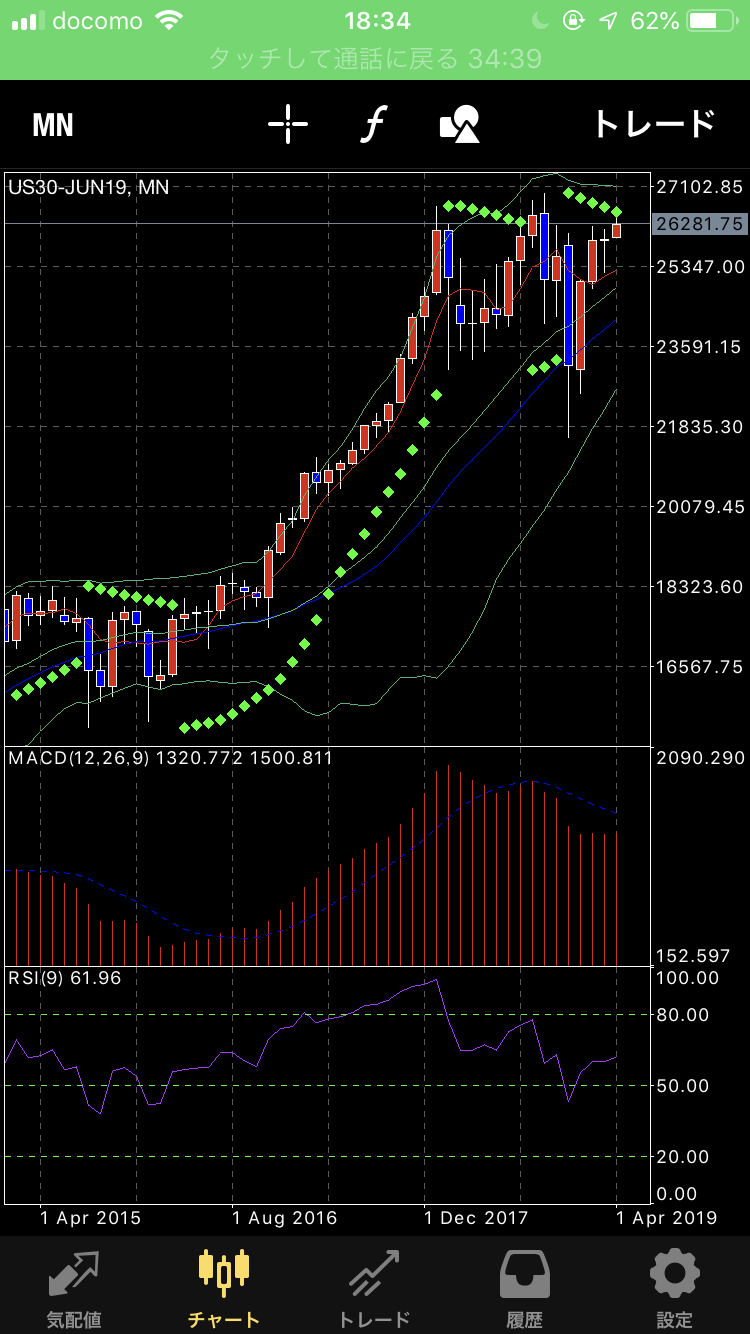This screenshot has width=750, height=1334.
Task: Tap the current price label 26281.75
Action: coord(700,224)
